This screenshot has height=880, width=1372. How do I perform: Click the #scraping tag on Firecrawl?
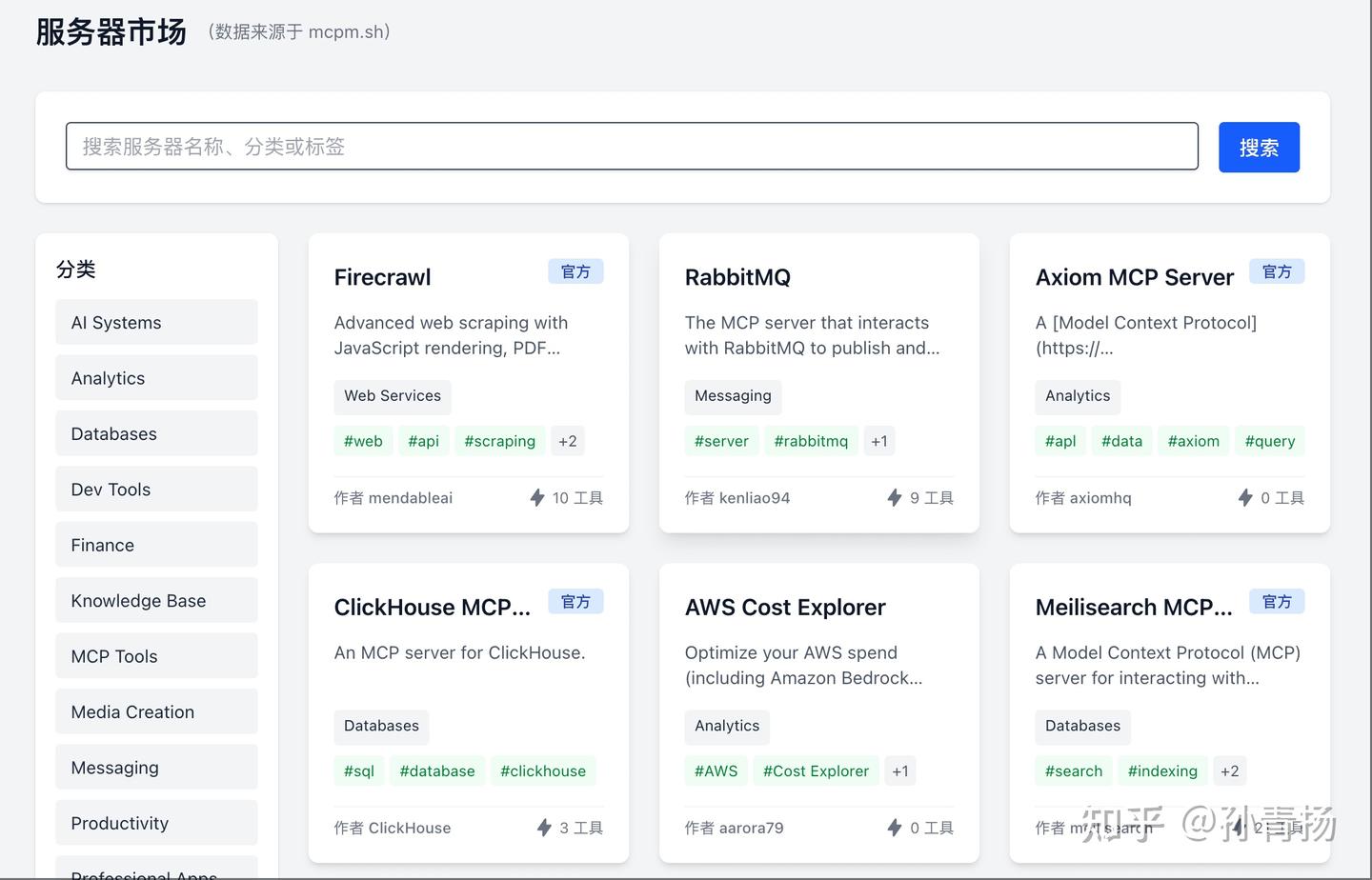coord(500,441)
